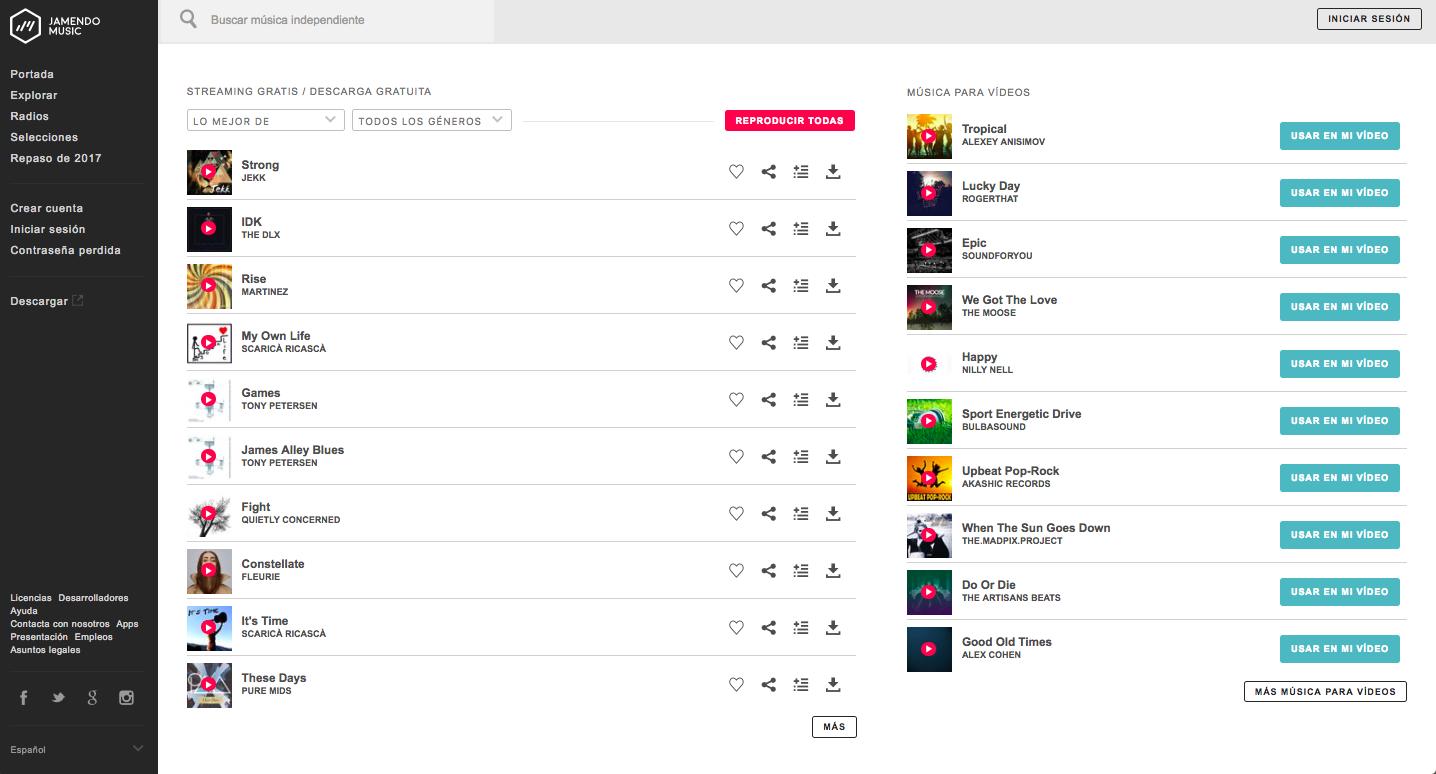This screenshot has width=1436, height=774.
Task: Use Epic in my video
Action: coord(1340,250)
